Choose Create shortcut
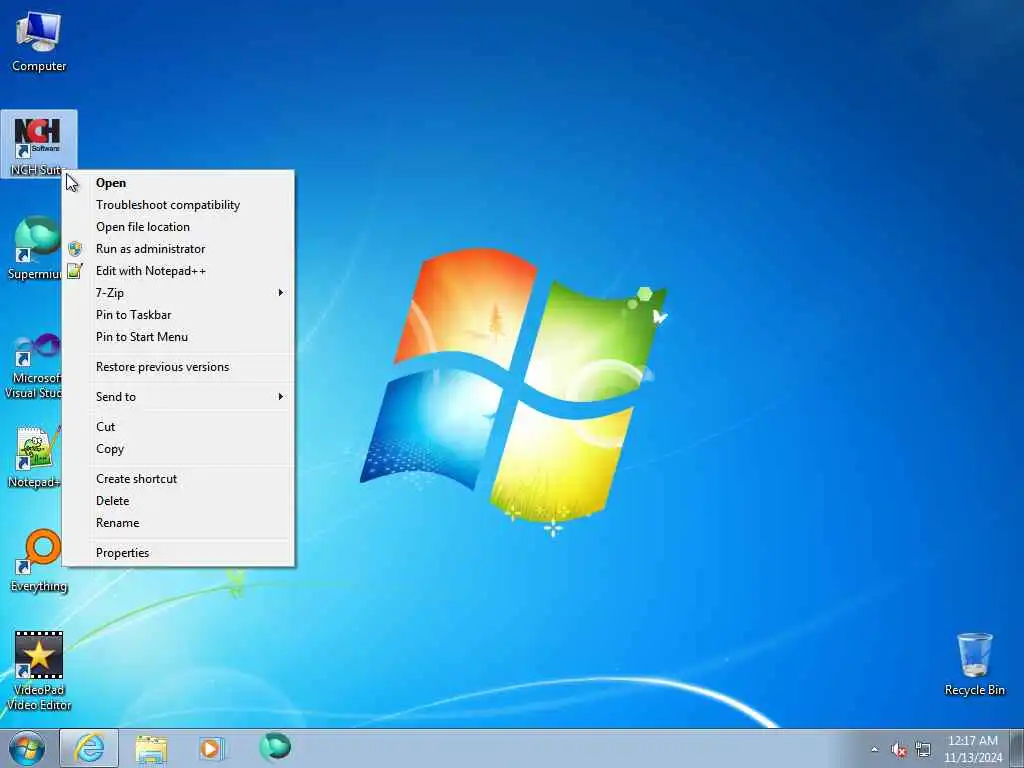Screen dimensions: 1024x768 click(178, 479)
